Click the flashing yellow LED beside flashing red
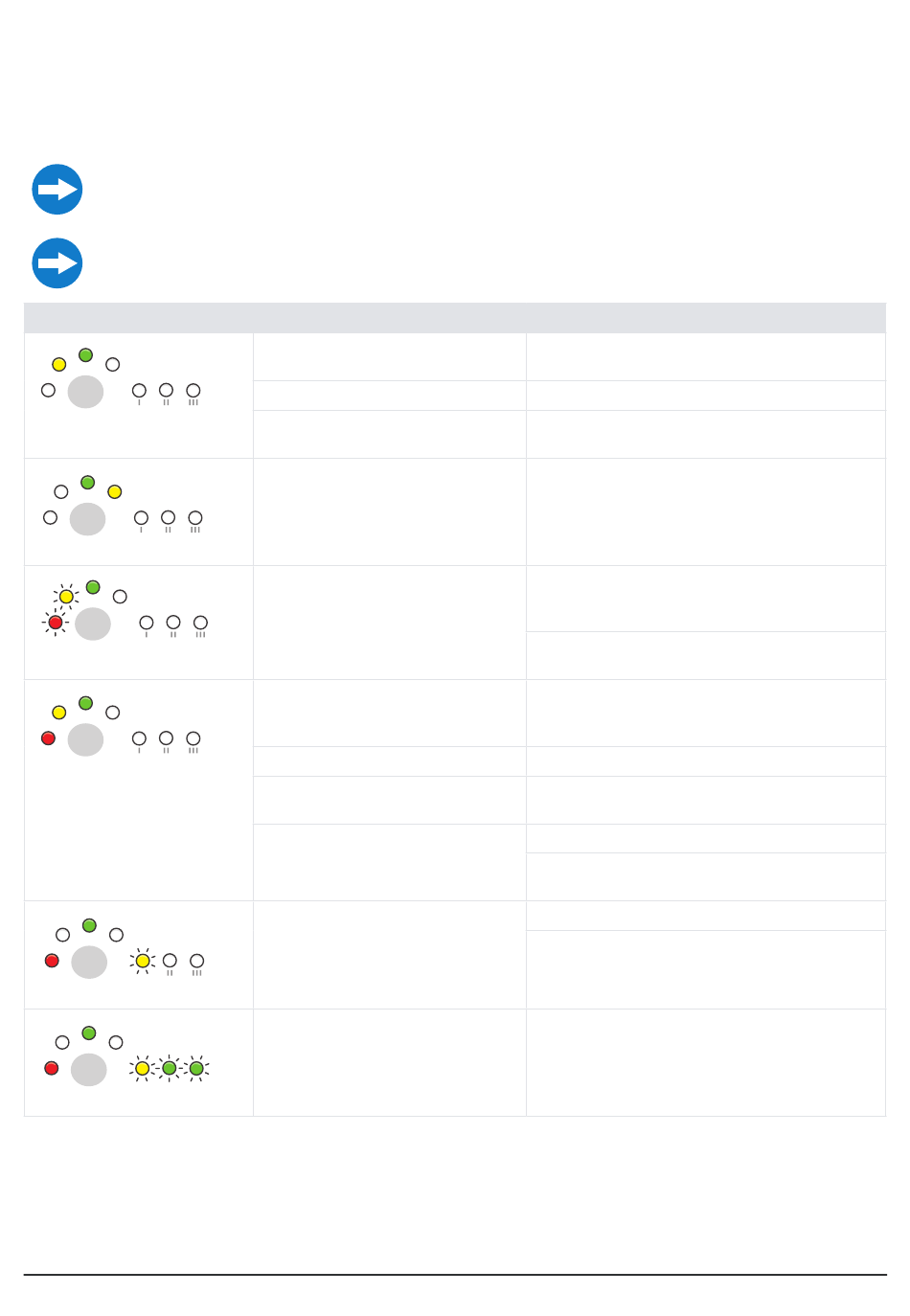The width and height of the screenshot is (910, 1316). [x=66, y=597]
